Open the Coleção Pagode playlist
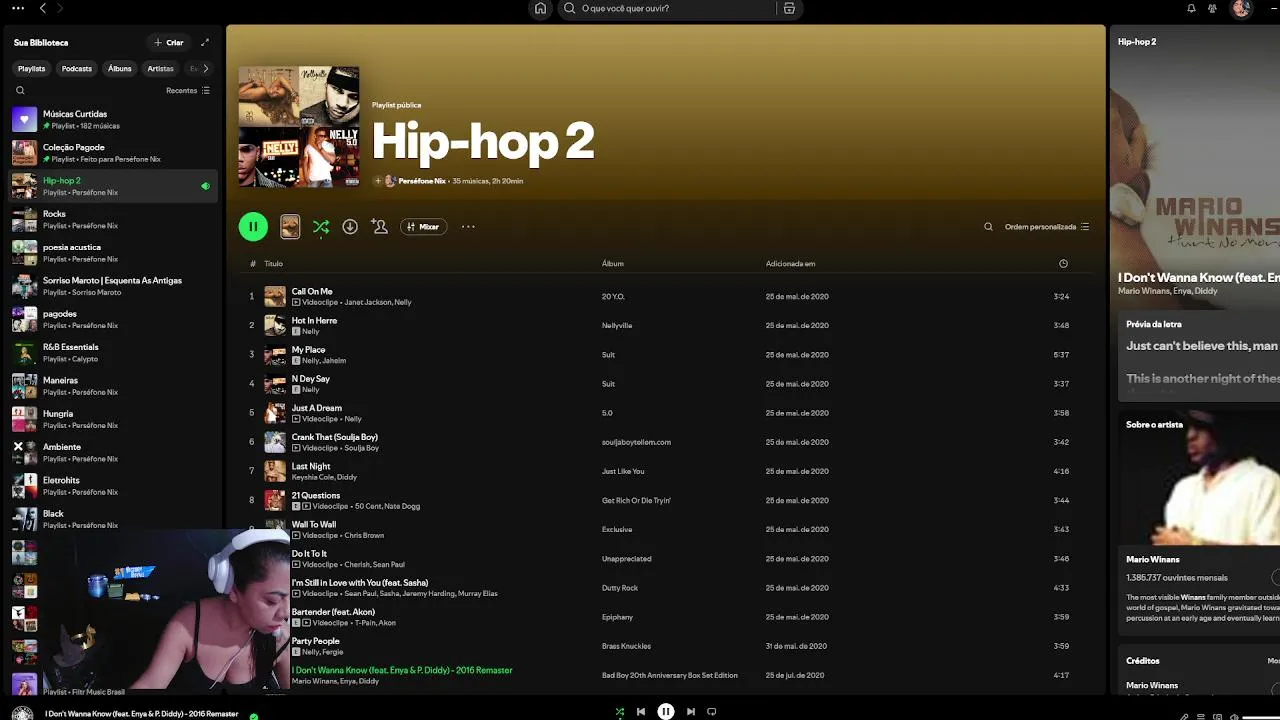The width and height of the screenshot is (1280, 720). point(111,153)
